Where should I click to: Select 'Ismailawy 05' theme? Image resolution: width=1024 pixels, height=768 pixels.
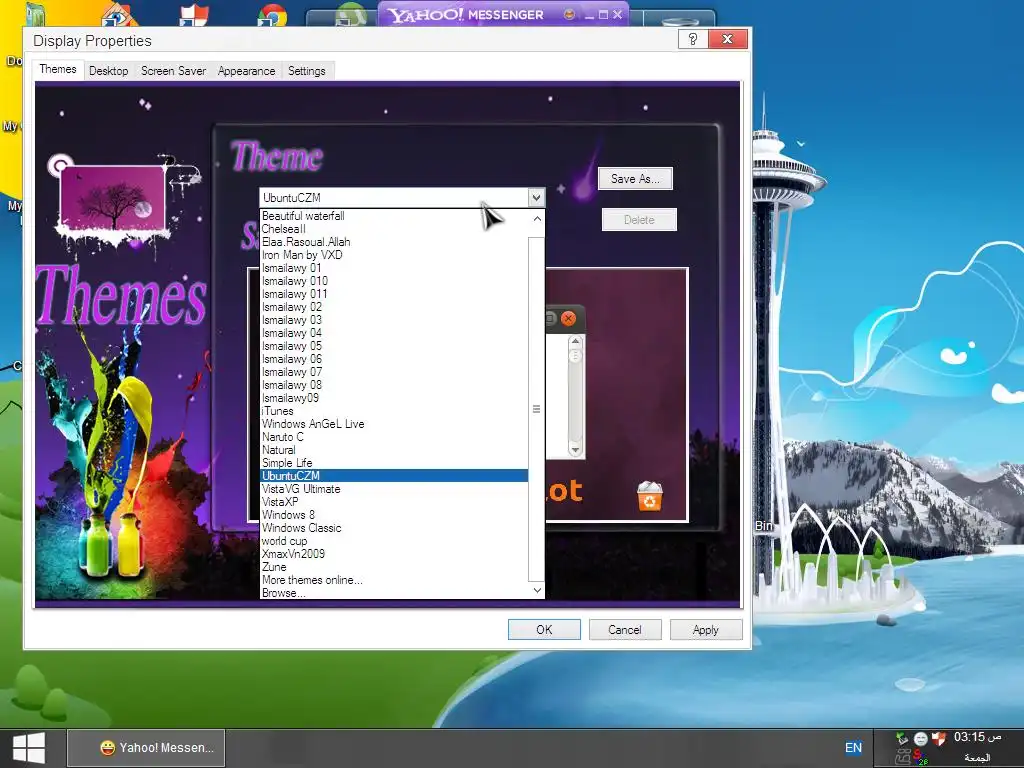394,346
